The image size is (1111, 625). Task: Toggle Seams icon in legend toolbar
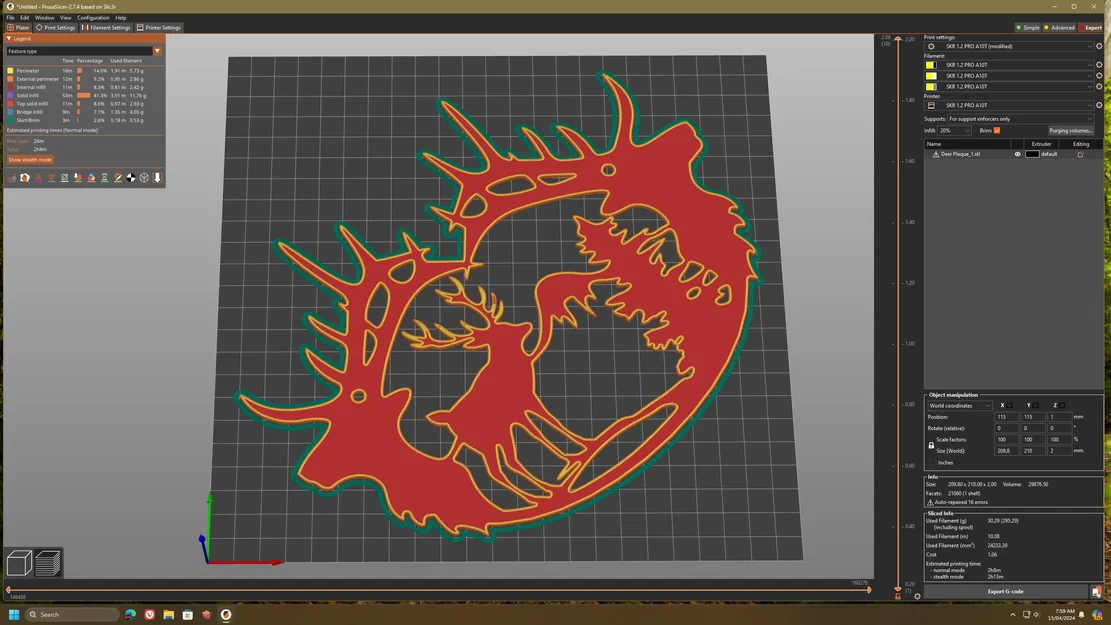point(64,178)
